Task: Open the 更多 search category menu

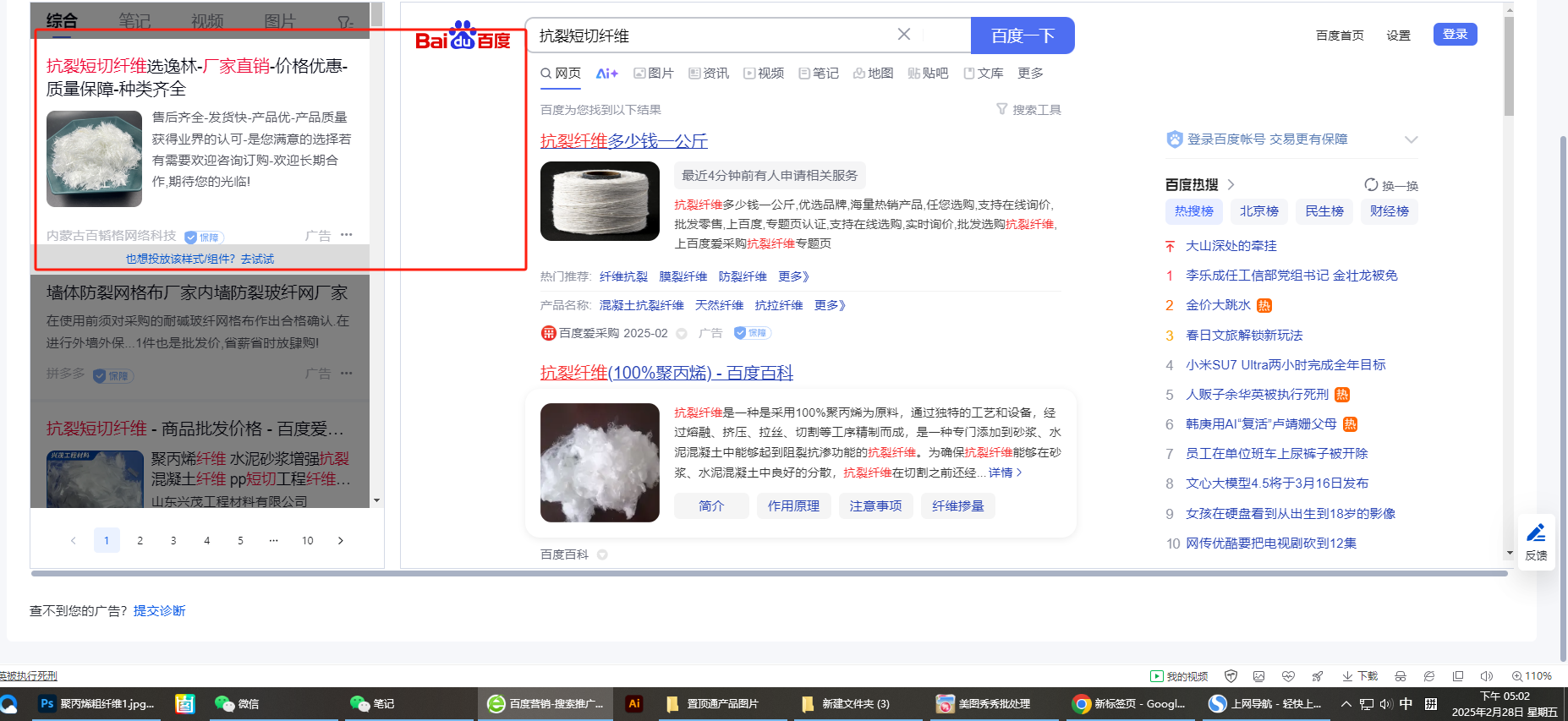Action: point(1030,74)
